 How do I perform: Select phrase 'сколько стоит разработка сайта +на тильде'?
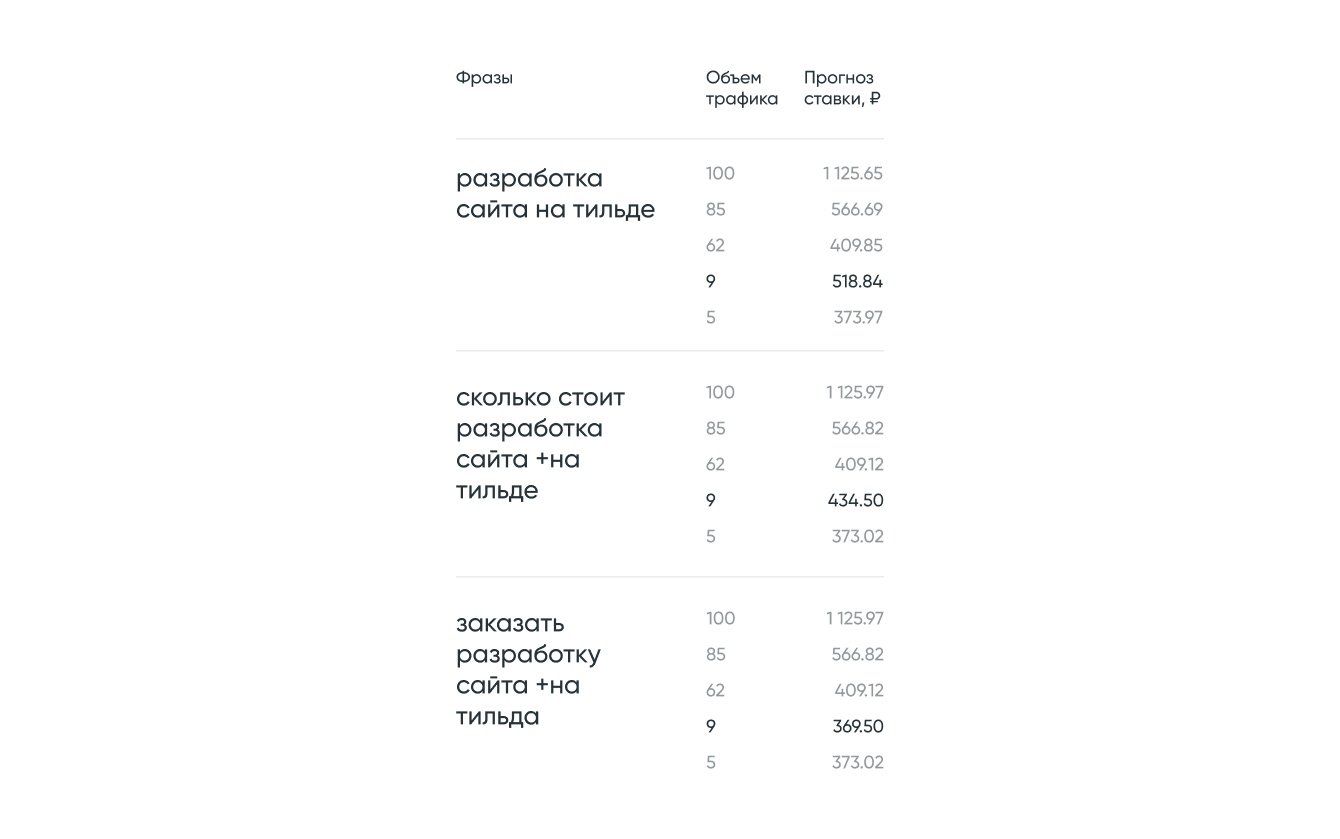click(540, 444)
